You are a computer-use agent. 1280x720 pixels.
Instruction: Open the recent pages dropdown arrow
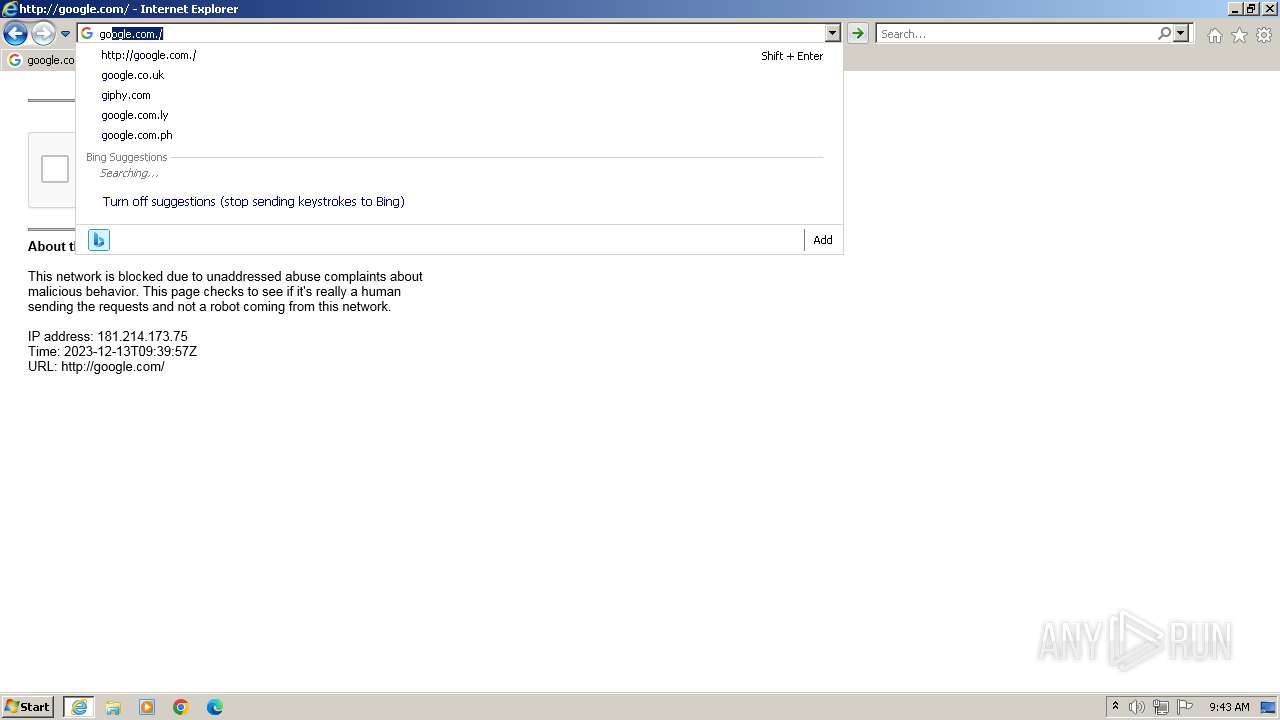(65, 34)
